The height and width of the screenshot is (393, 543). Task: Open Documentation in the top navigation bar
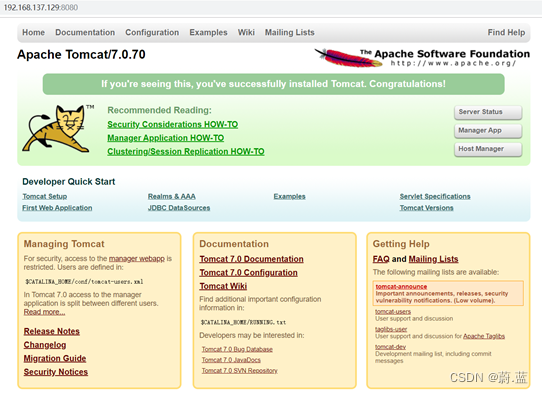(x=85, y=33)
